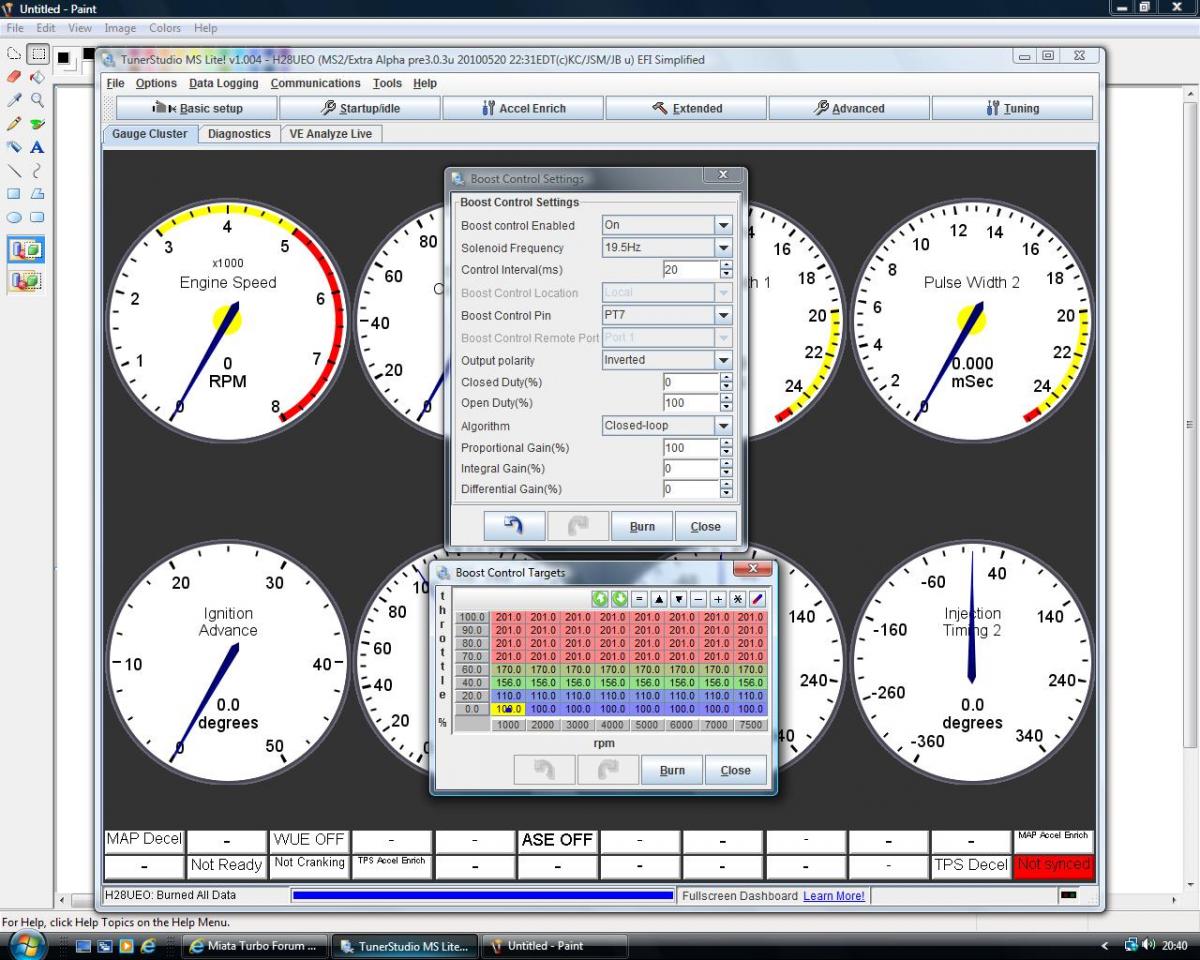Click the plus increment icon above the boost table
This screenshot has height=960, width=1200.
click(x=718, y=599)
